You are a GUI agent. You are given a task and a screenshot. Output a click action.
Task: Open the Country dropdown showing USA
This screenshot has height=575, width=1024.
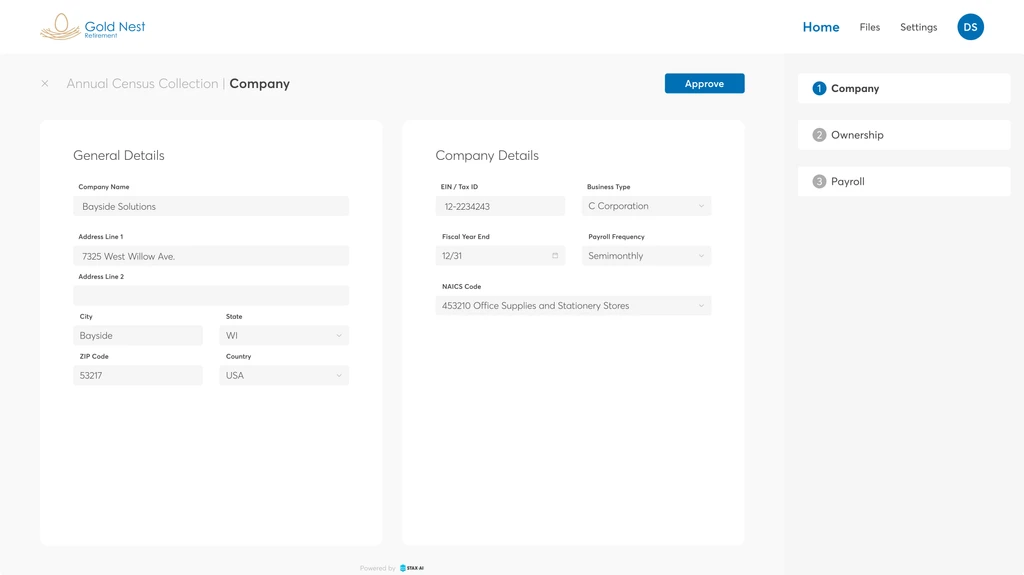pyautogui.click(x=284, y=376)
